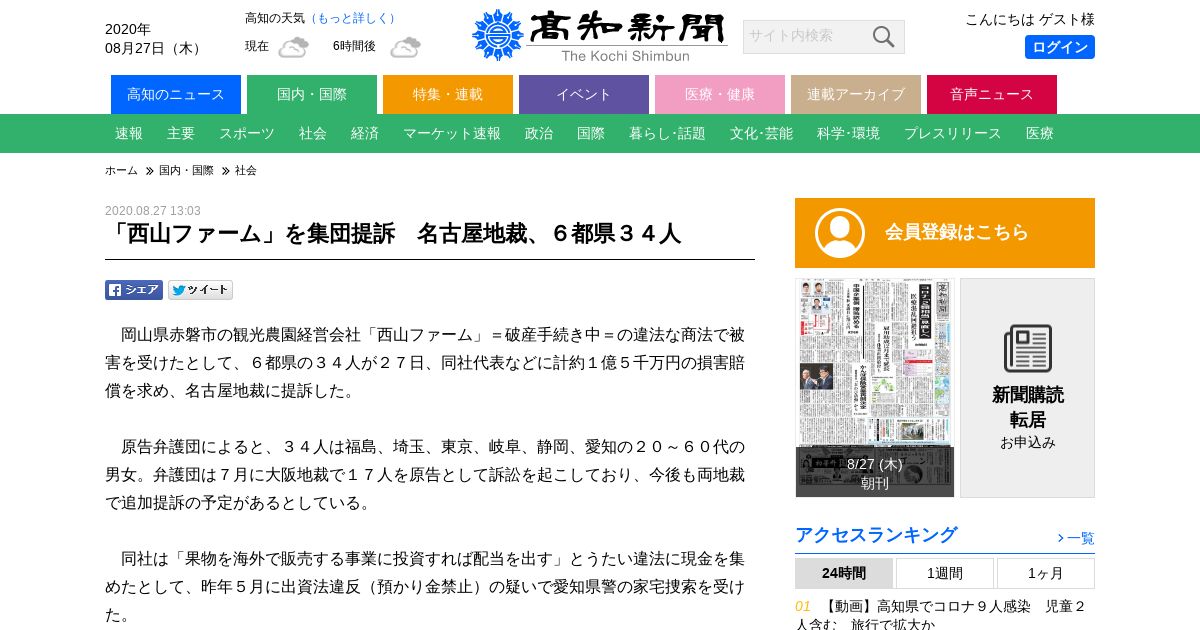Click the 6時間後 weather cloud icon
This screenshot has width=1200, height=630.
coord(405,47)
